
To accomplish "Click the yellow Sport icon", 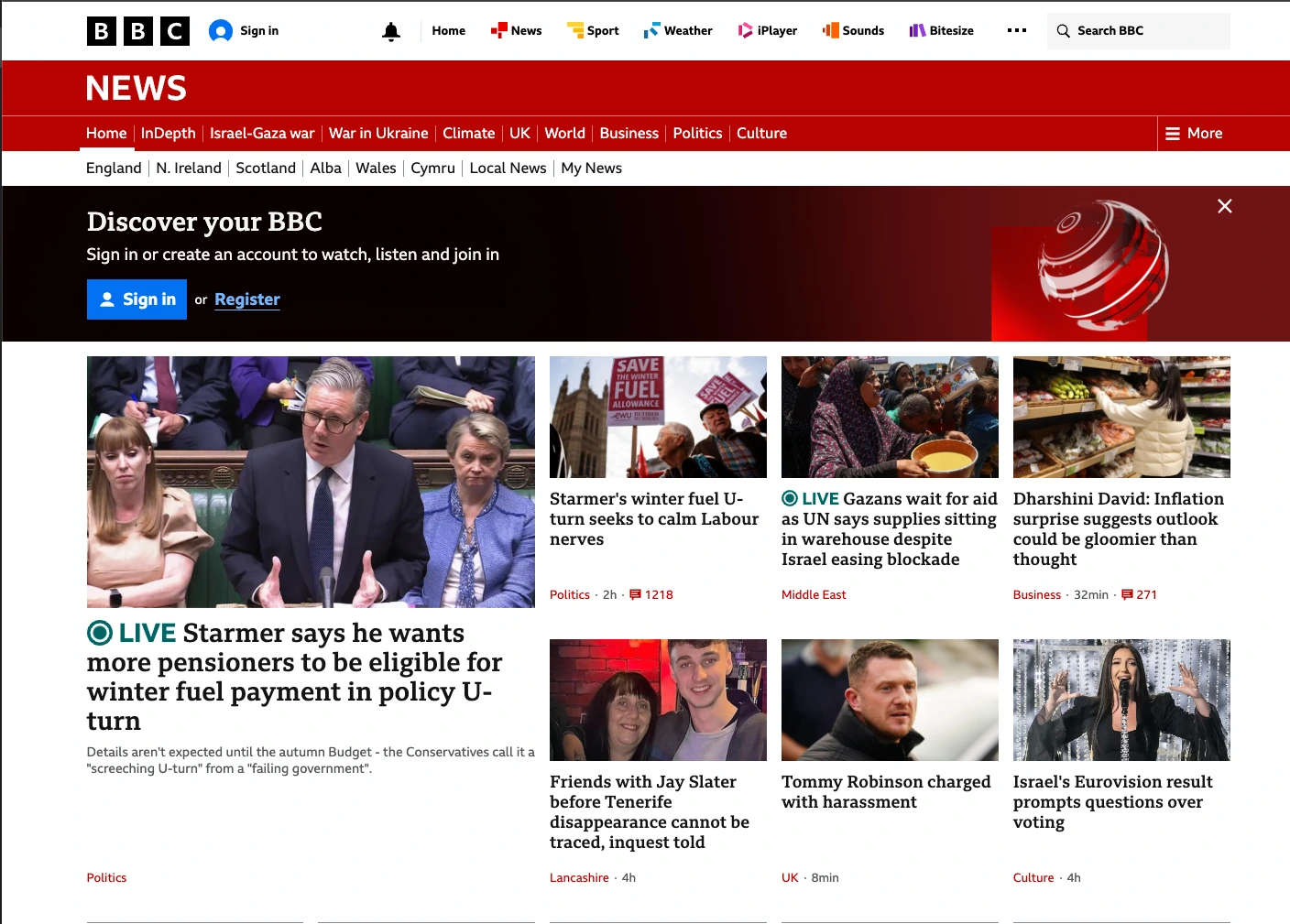I will coord(575,30).
